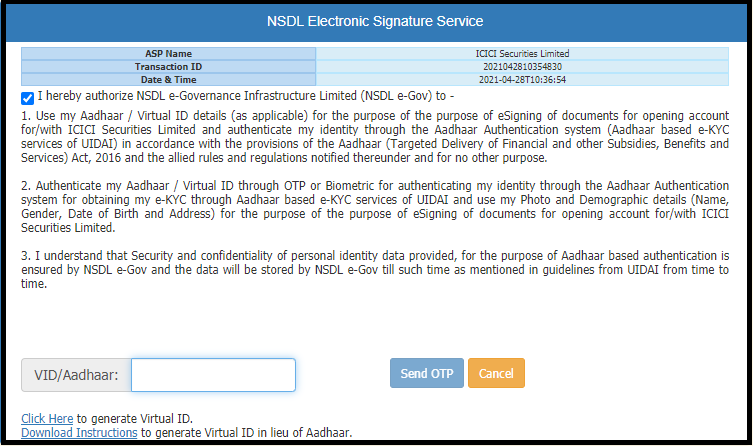The image size is (753, 446).
Task: Select the ASP Name header cell
Action: [168, 53]
